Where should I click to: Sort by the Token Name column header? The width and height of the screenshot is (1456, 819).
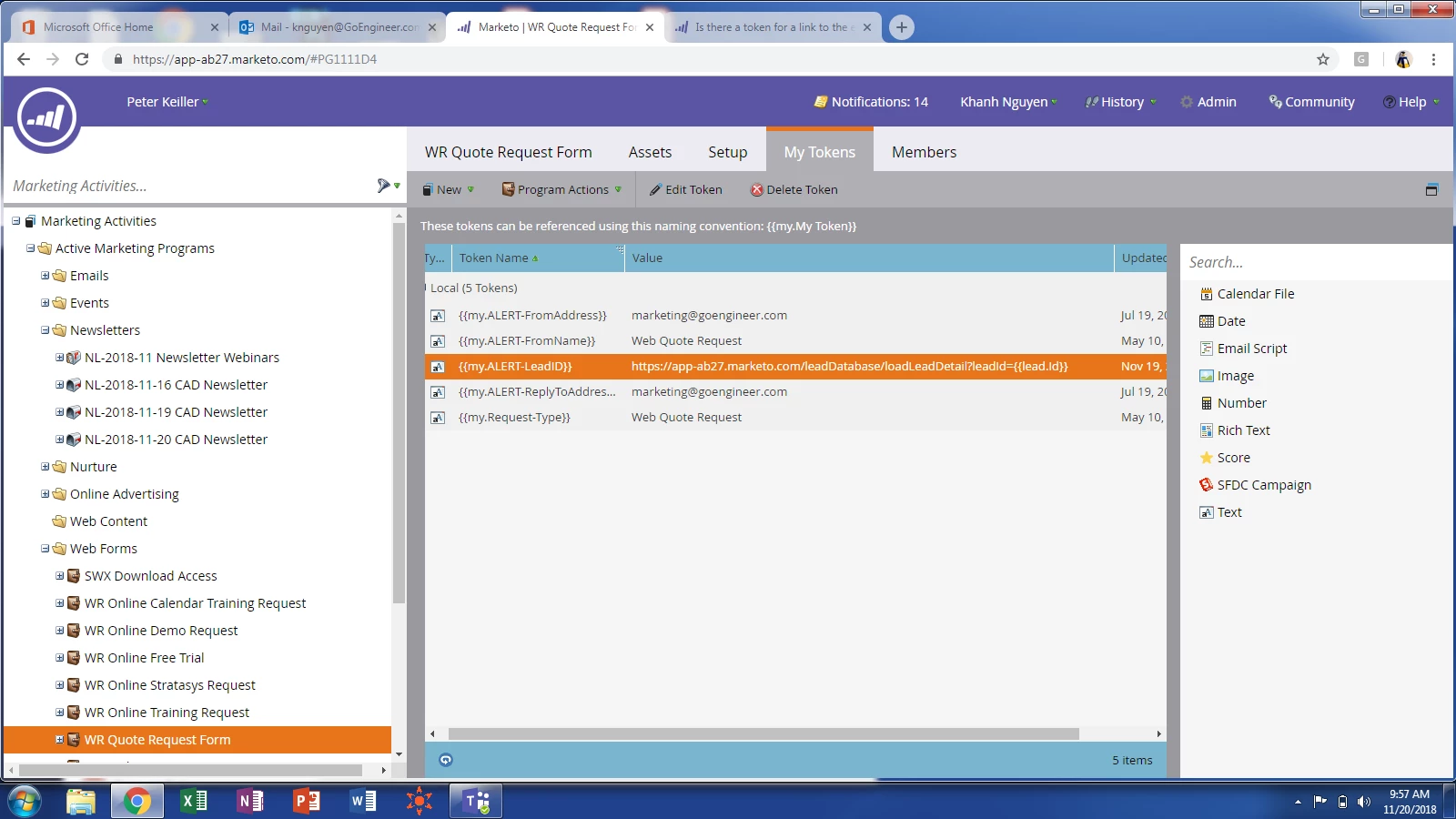pos(538,258)
